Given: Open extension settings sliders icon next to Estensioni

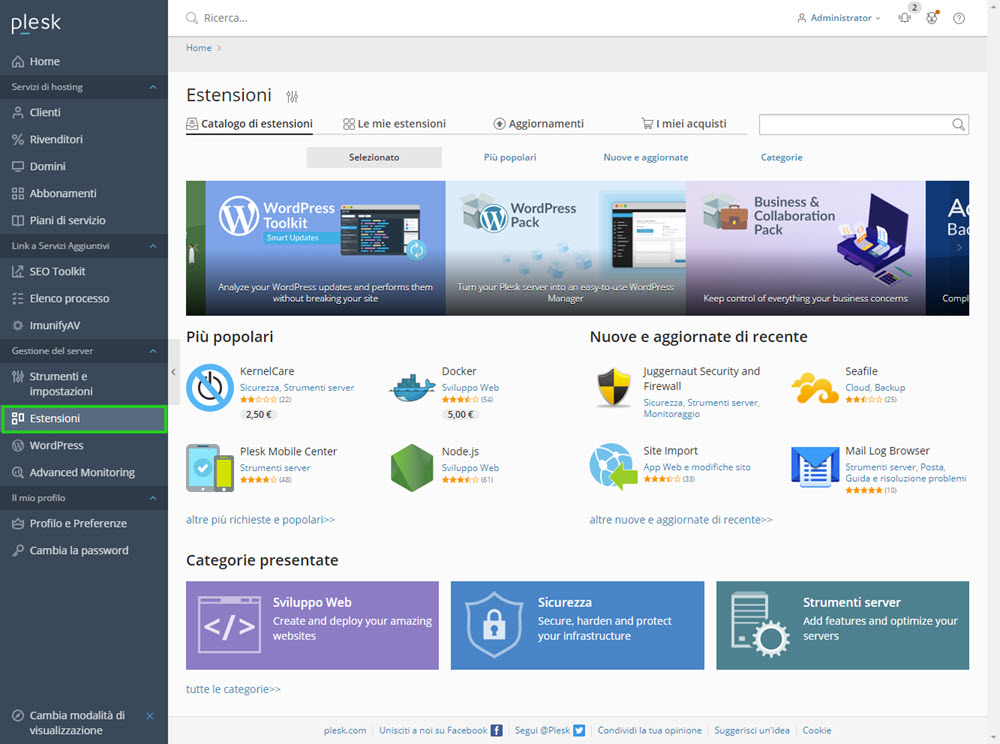Looking at the screenshot, I should 292,96.
